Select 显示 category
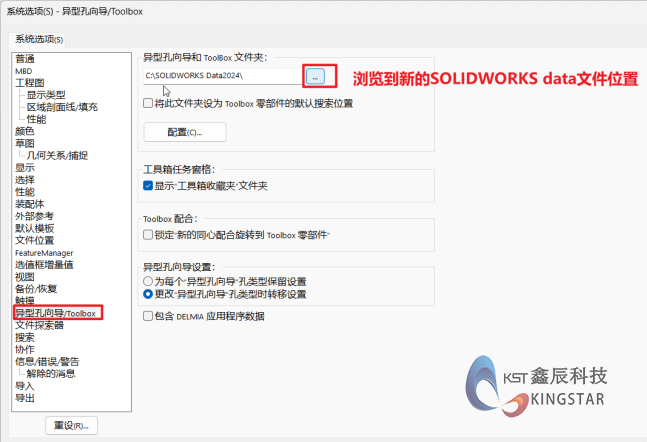Screen dimensions: 647x442 coord(25,168)
